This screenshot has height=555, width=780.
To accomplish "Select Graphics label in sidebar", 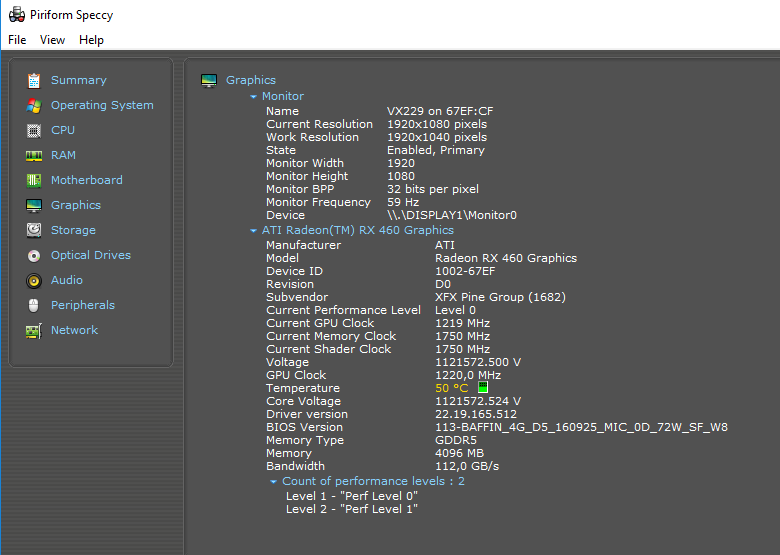I will tap(76, 205).
